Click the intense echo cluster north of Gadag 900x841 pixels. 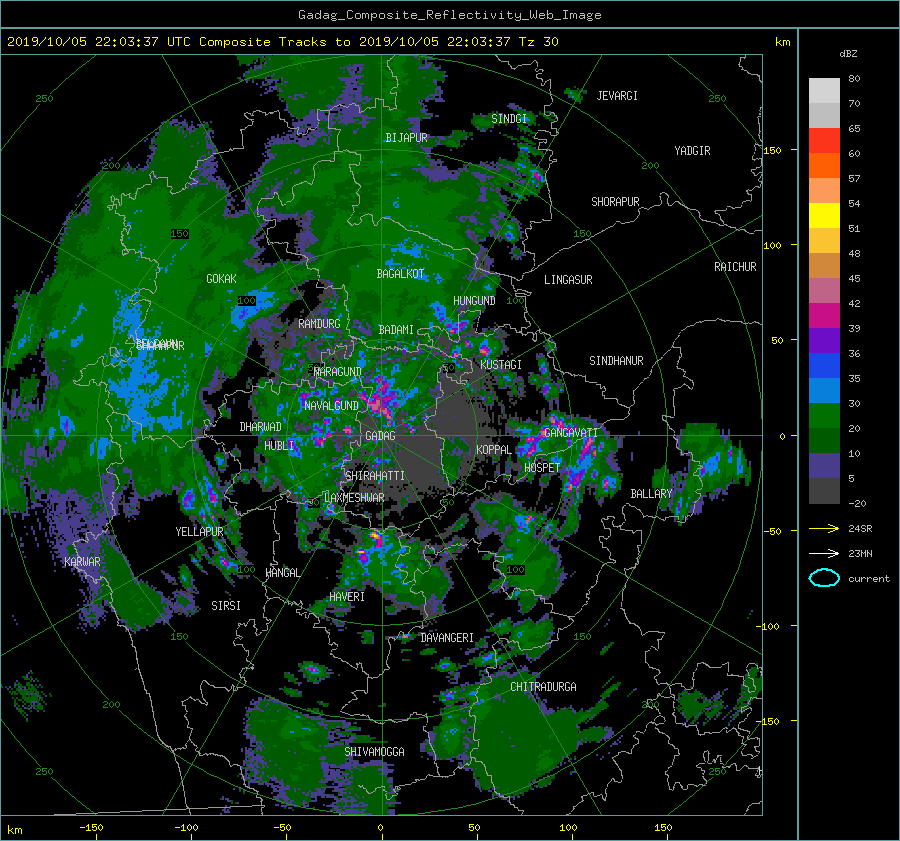click(380, 397)
